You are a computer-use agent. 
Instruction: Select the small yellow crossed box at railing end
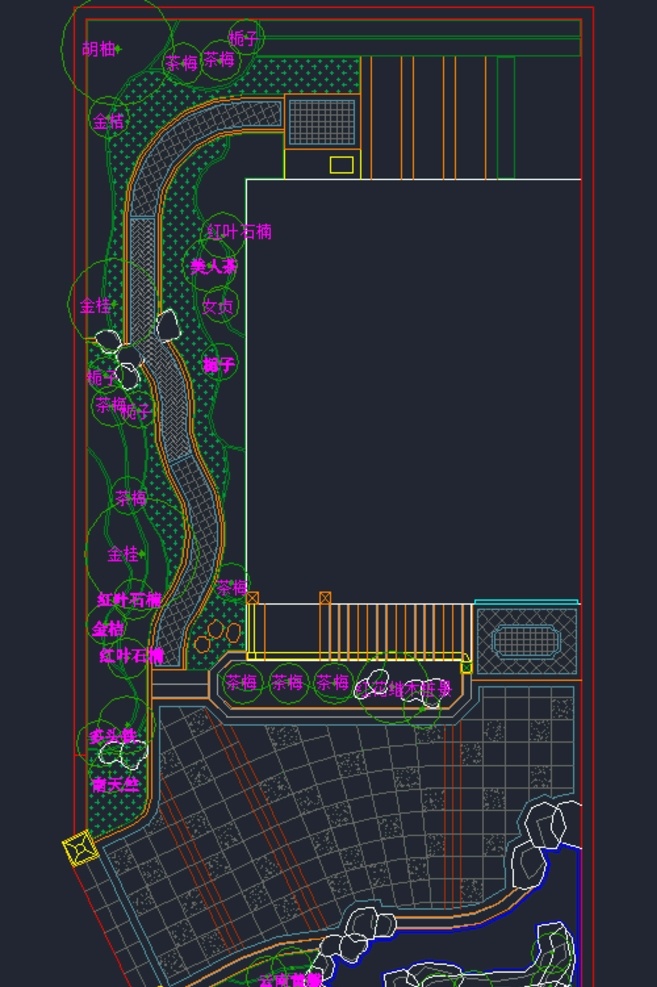[466, 667]
